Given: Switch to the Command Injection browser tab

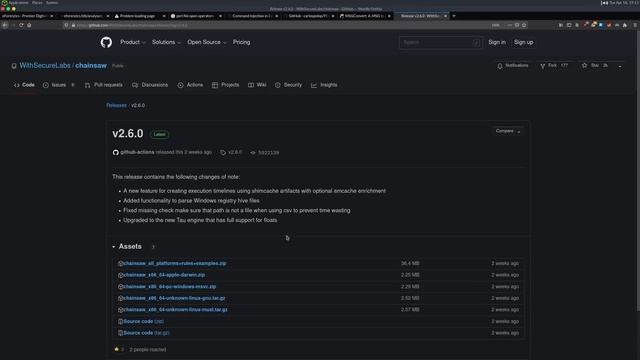Looking at the screenshot, I should click(x=252, y=16).
